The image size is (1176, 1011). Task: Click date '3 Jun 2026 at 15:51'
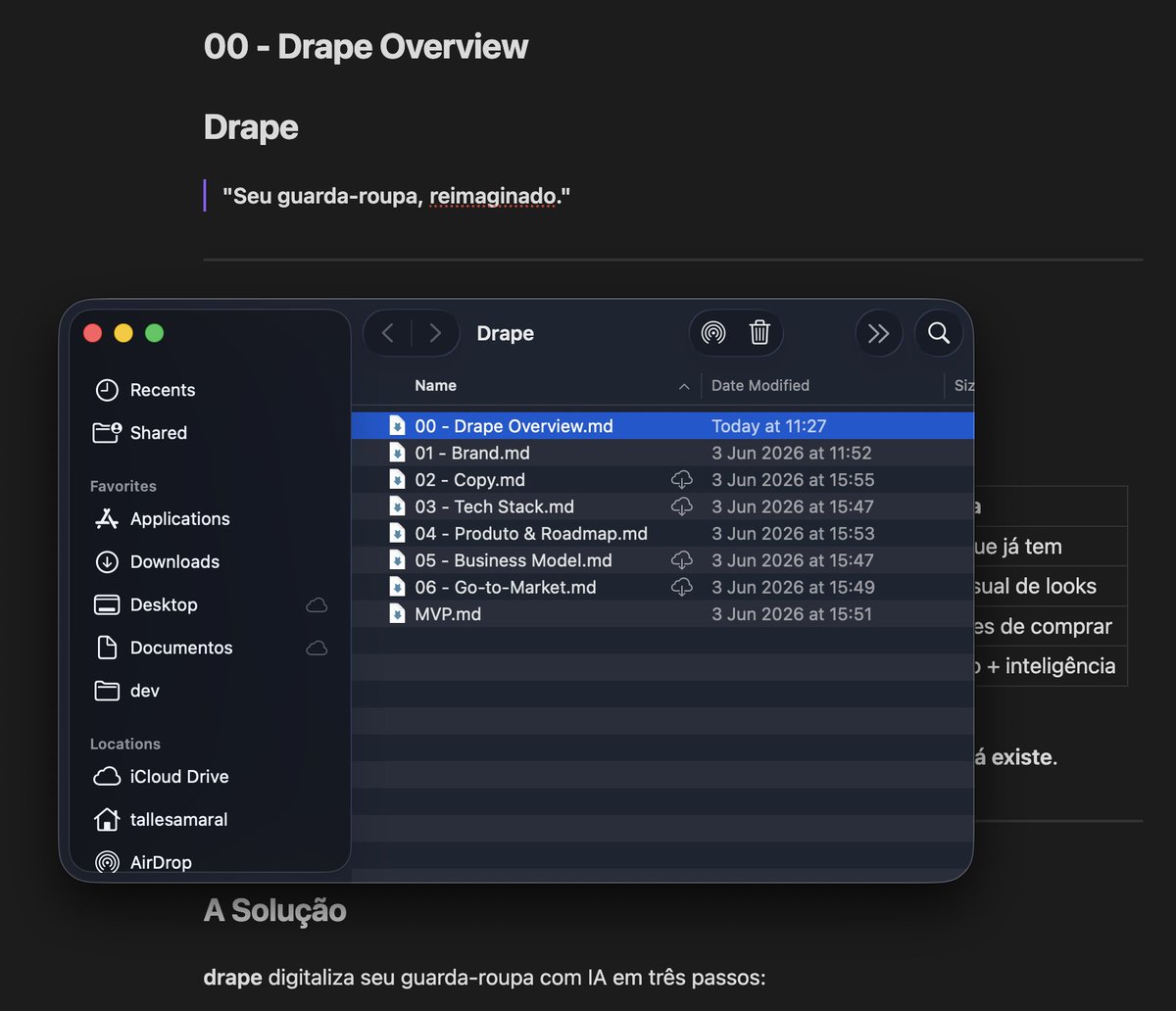[792, 614]
